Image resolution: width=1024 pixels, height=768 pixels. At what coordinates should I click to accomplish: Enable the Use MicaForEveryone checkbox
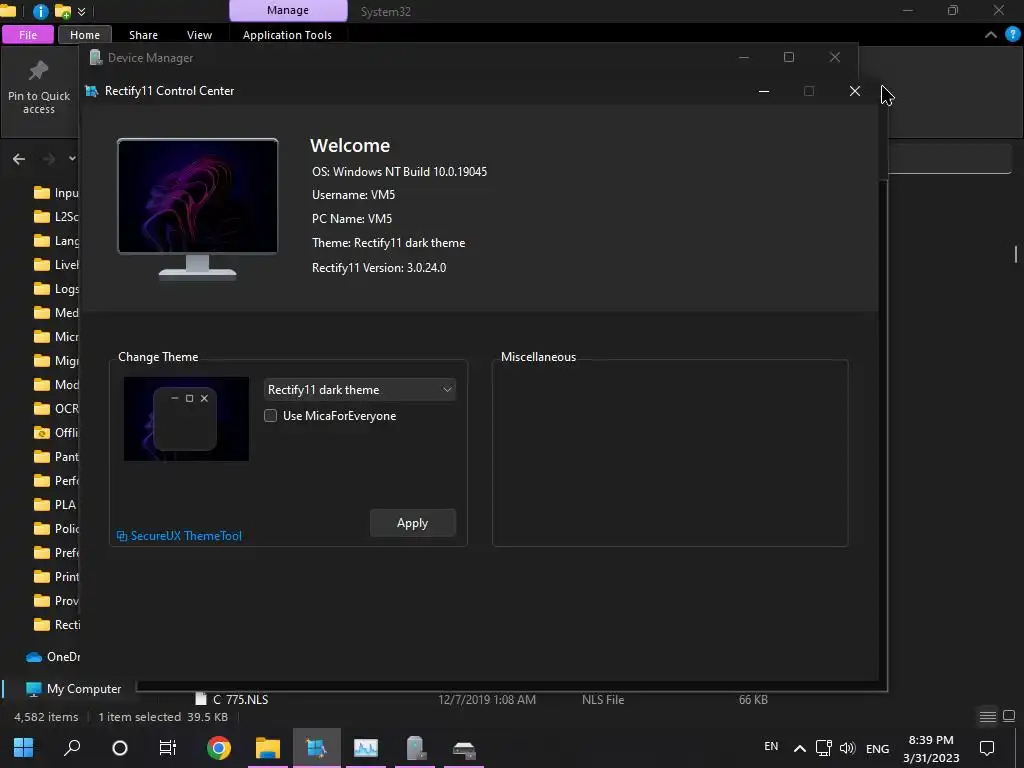(270, 416)
